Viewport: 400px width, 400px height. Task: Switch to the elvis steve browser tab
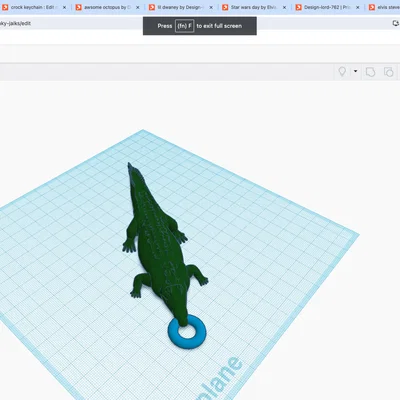[x=383, y=7]
